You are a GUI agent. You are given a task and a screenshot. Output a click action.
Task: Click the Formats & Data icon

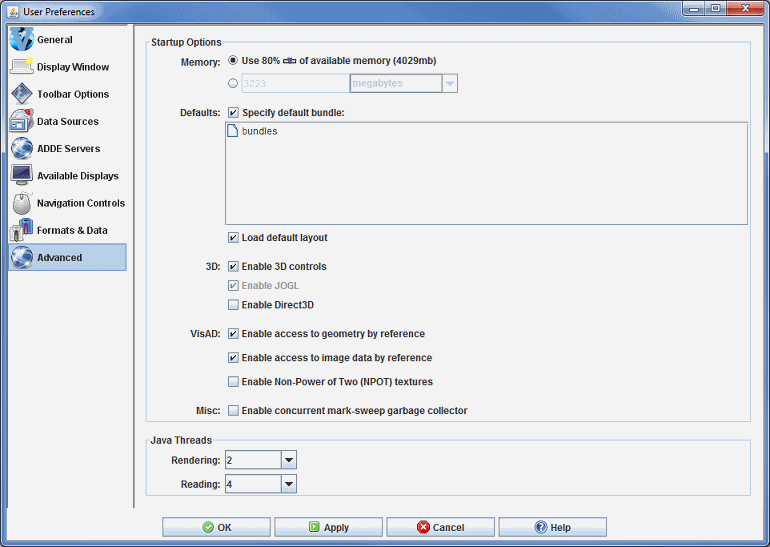pyautogui.click(x=22, y=230)
